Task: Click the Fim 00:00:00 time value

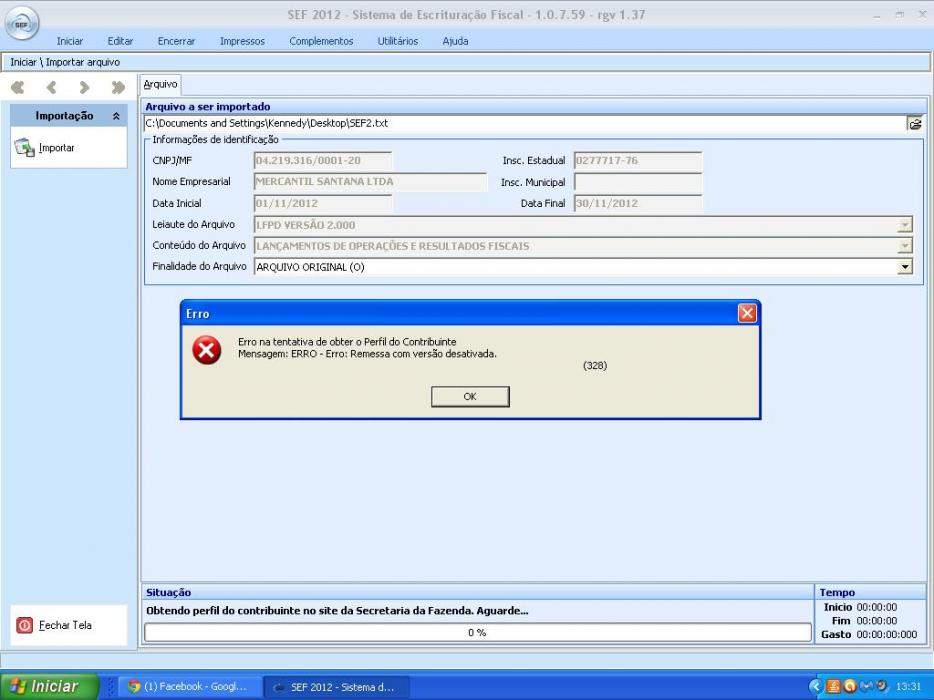Action: click(x=877, y=621)
